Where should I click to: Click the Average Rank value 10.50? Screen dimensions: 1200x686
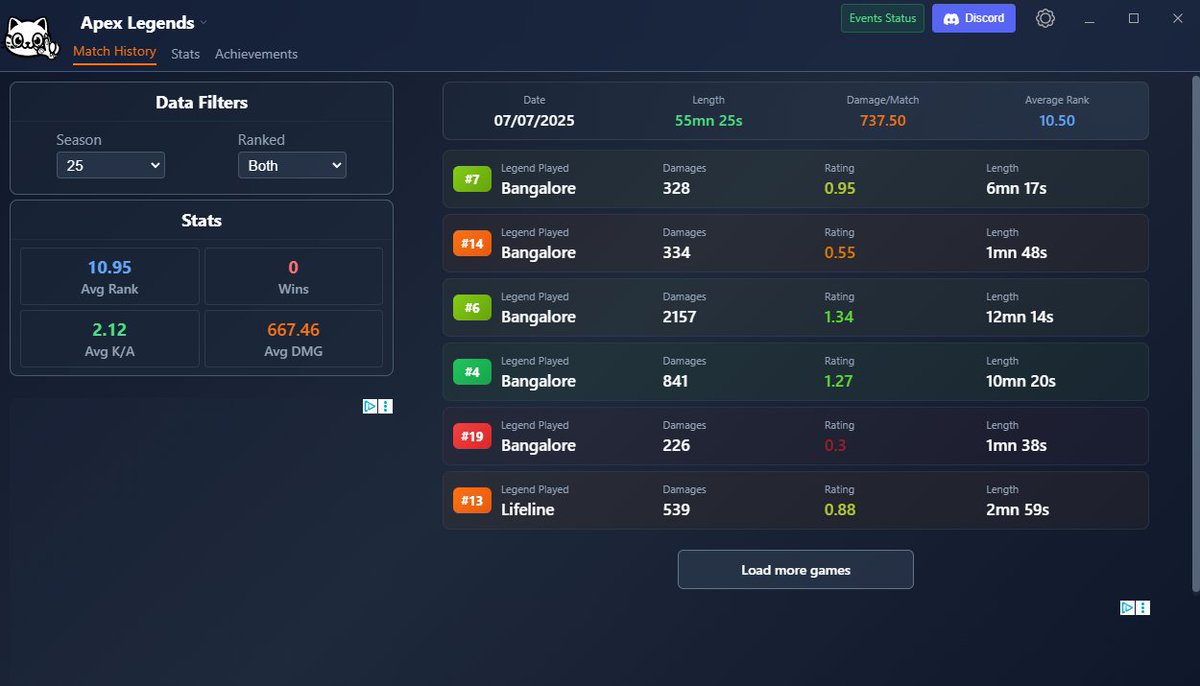[x=1057, y=120]
